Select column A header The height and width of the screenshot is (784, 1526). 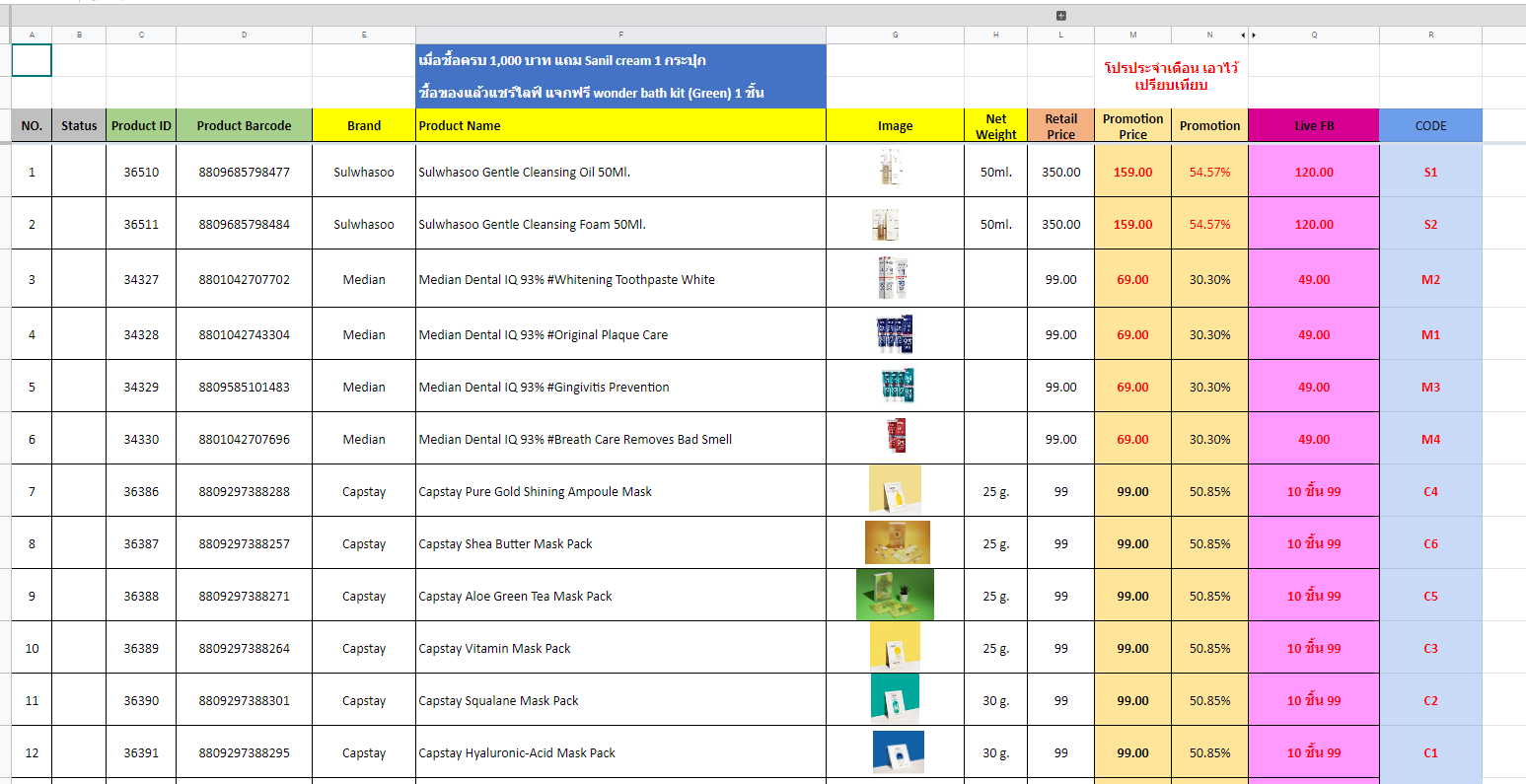(32, 36)
